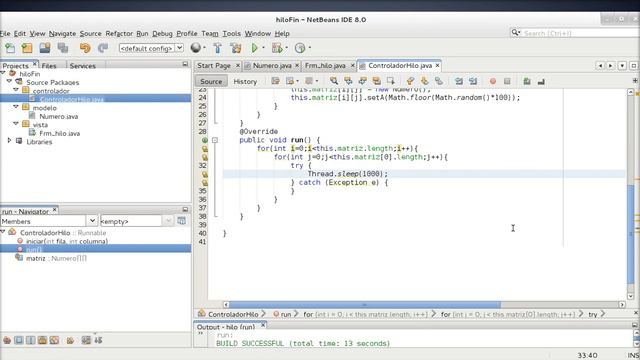Open Run Project dropdown arrow
This screenshot has height=360, width=640.
pyautogui.click(x=263, y=48)
